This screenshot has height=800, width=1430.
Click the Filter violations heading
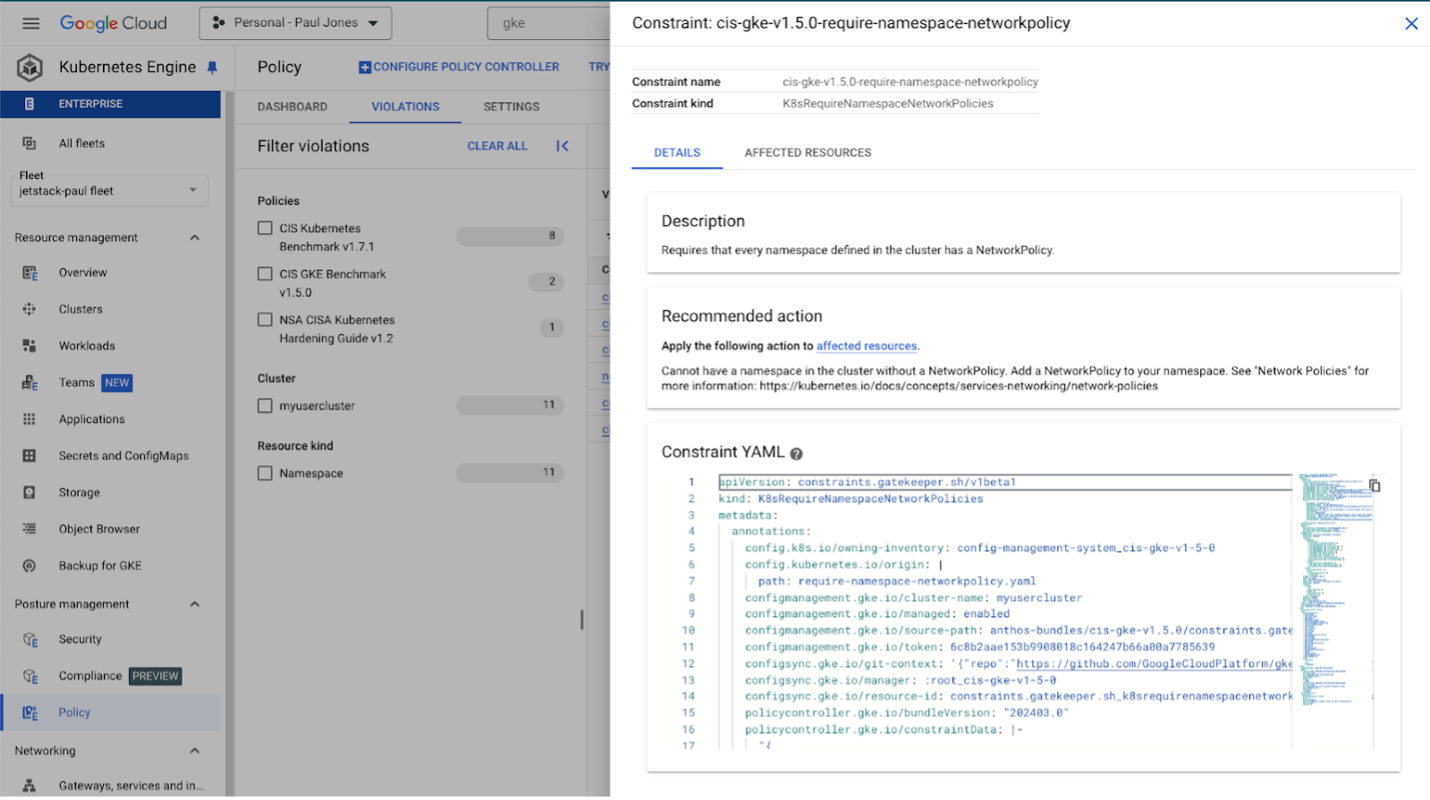coord(313,146)
